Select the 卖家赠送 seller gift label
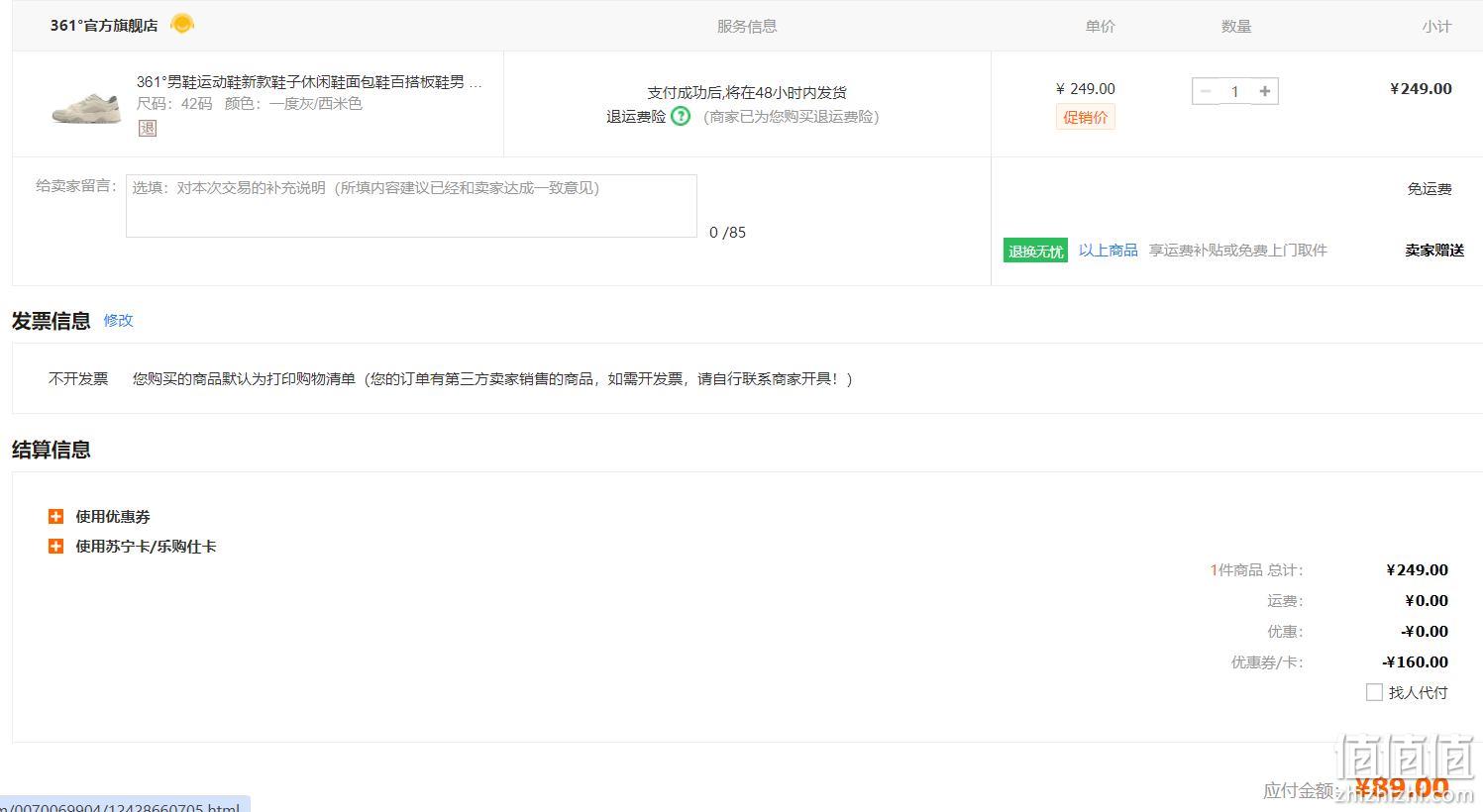The image size is (1483, 812). coord(1434,250)
